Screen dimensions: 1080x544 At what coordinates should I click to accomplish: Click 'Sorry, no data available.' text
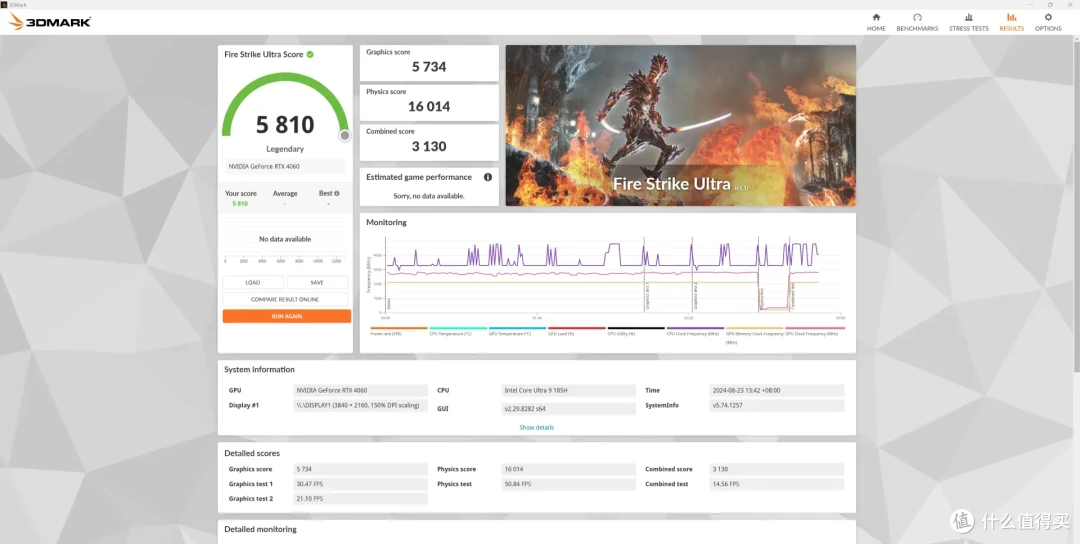(x=429, y=196)
